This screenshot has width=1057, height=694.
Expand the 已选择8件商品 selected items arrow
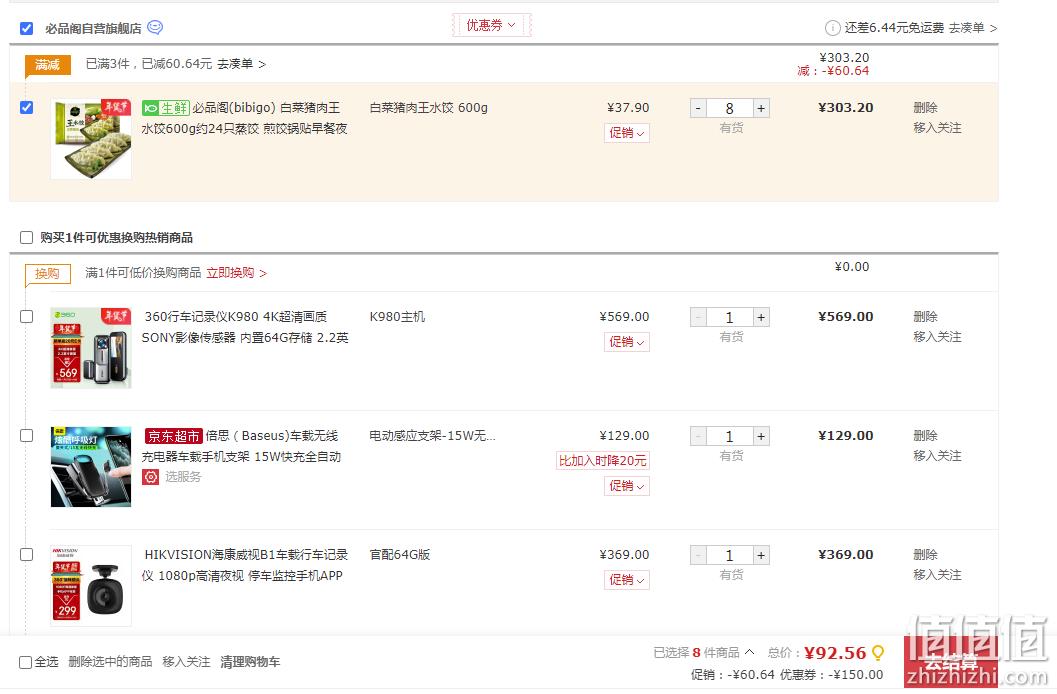pos(750,652)
